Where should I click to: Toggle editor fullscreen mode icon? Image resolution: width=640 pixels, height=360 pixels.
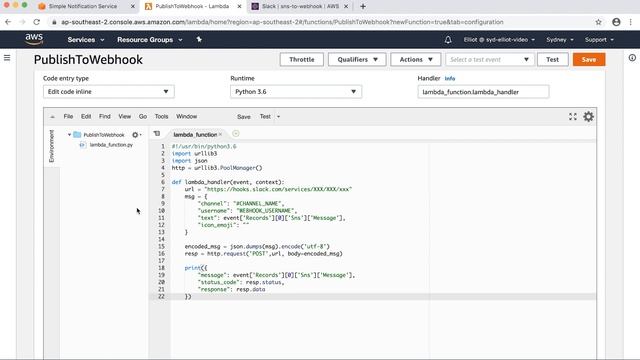coord(573,117)
